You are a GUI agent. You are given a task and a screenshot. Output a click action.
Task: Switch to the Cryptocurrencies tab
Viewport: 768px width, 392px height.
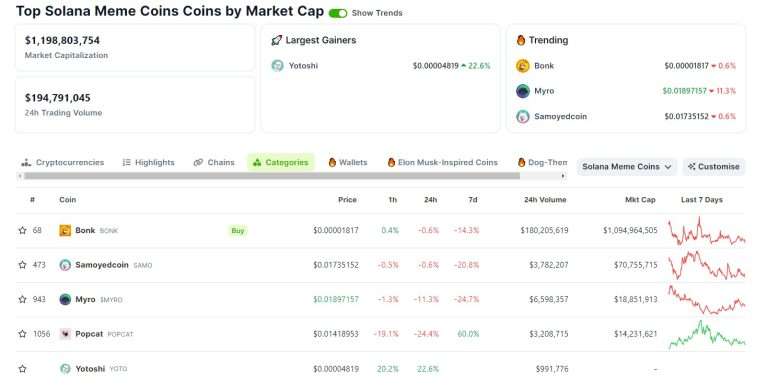(x=63, y=163)
